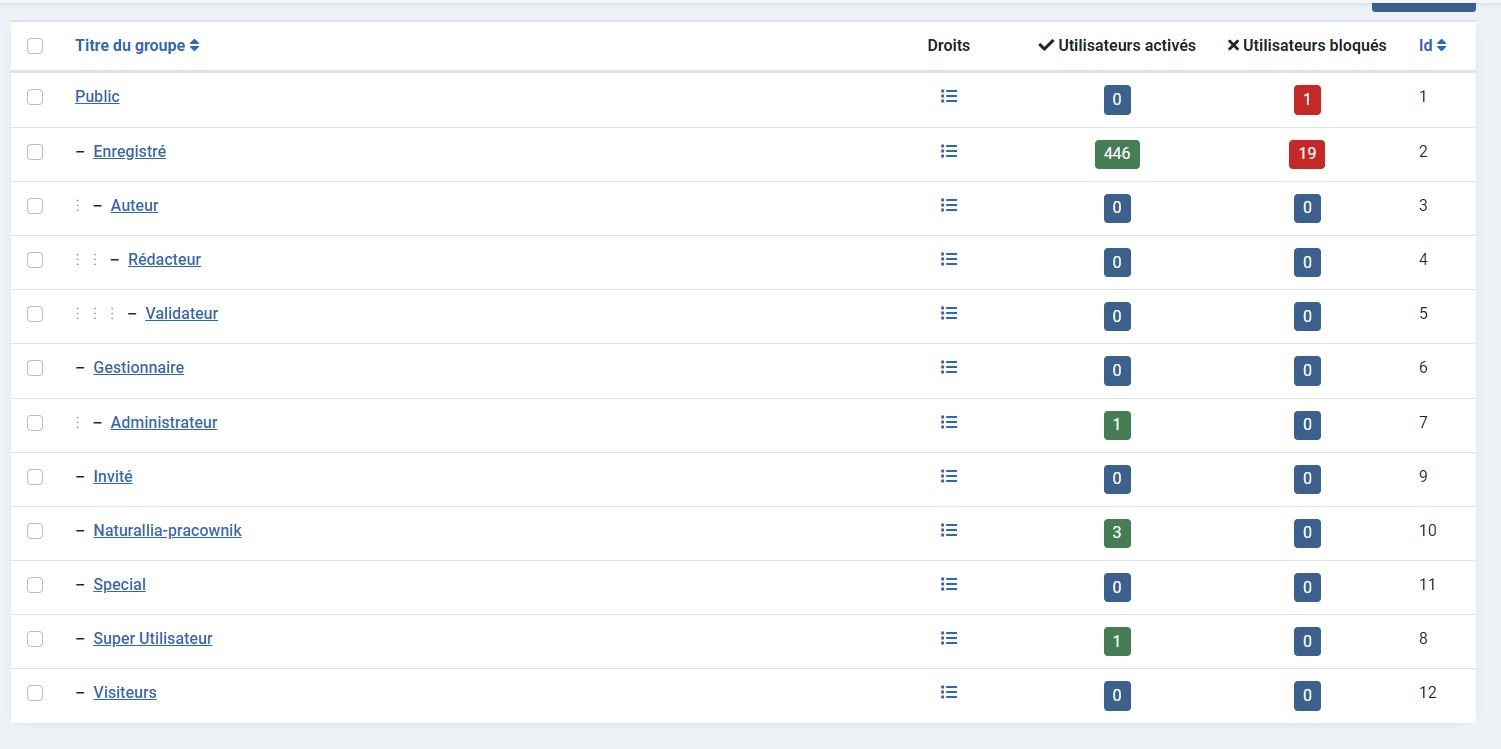Open the Naturallia-pracownik group link
The height and width of the screenshot is (749, 1501).
pyautogui.click(x=167, y=530)
